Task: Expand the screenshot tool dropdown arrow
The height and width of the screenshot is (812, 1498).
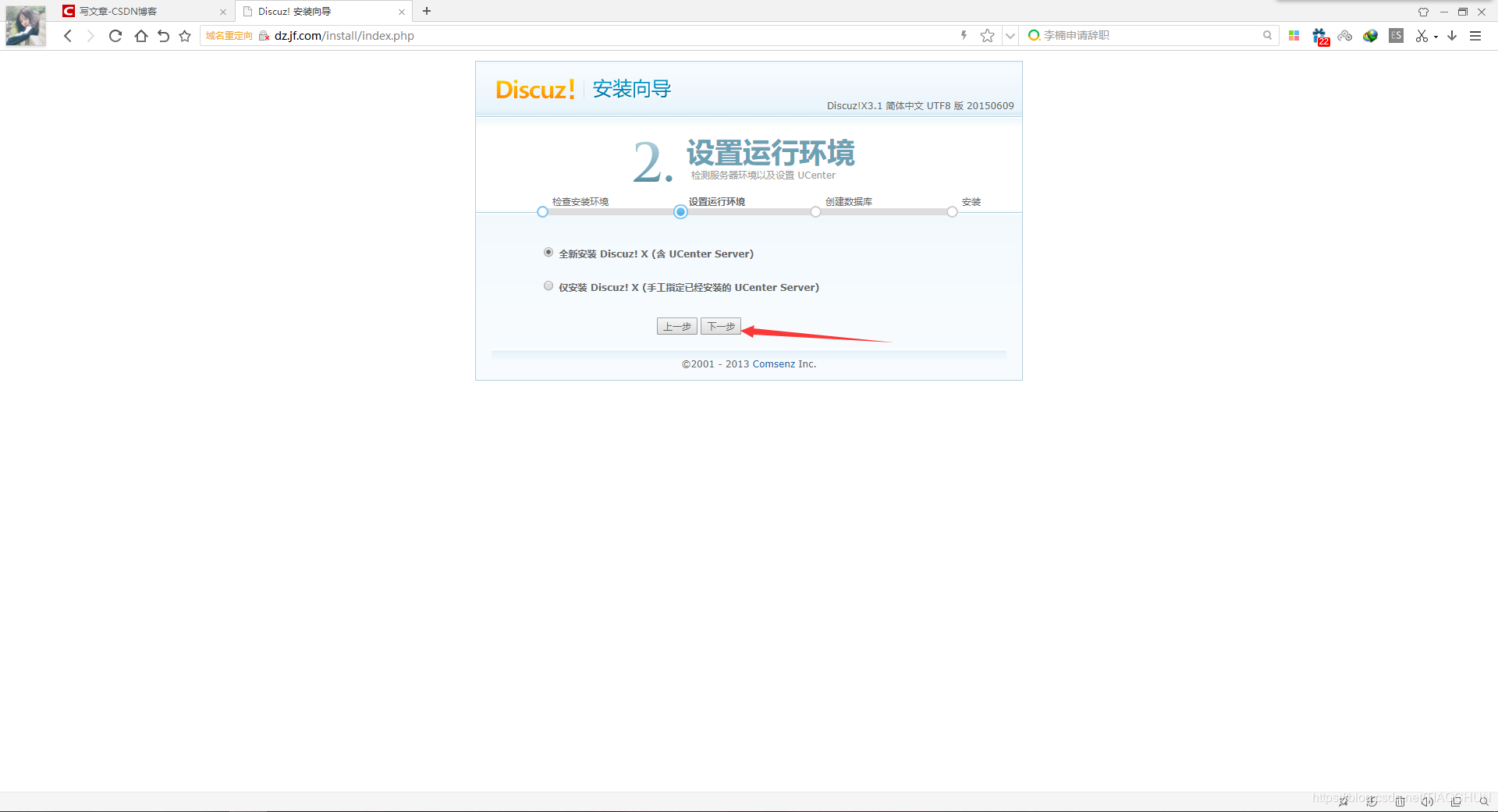Action: pos(1436,37)
